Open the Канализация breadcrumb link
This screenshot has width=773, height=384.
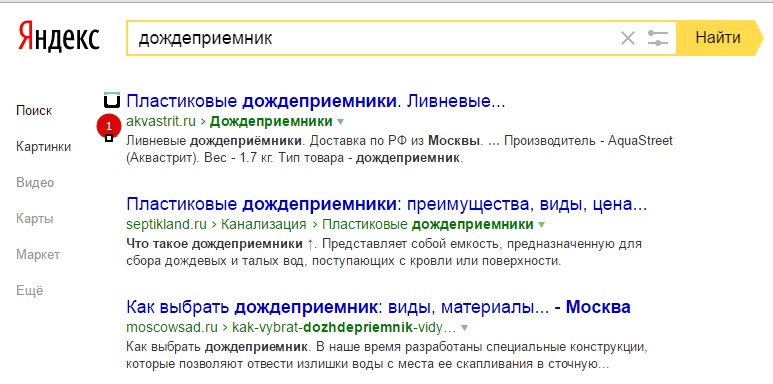point(264,224)
